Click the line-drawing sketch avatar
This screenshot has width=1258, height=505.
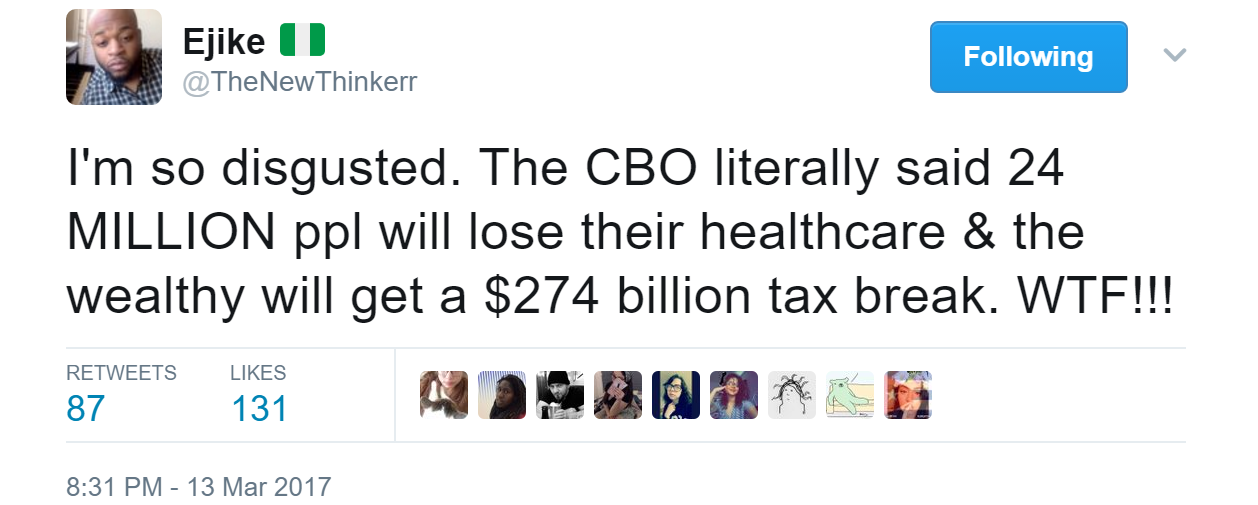(792, 395)
